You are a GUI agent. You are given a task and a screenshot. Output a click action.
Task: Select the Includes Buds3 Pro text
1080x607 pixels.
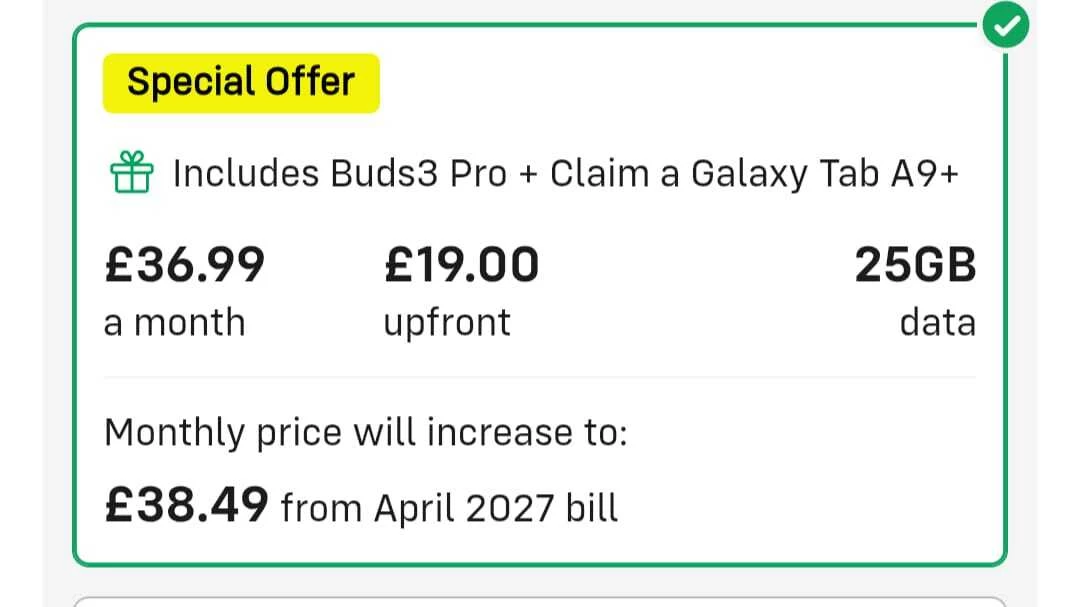click(339, 174)
